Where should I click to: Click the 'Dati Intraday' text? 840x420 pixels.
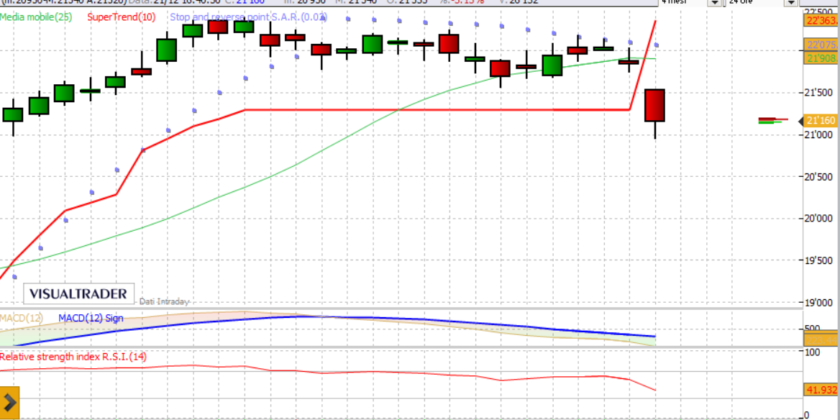point(164,302)
